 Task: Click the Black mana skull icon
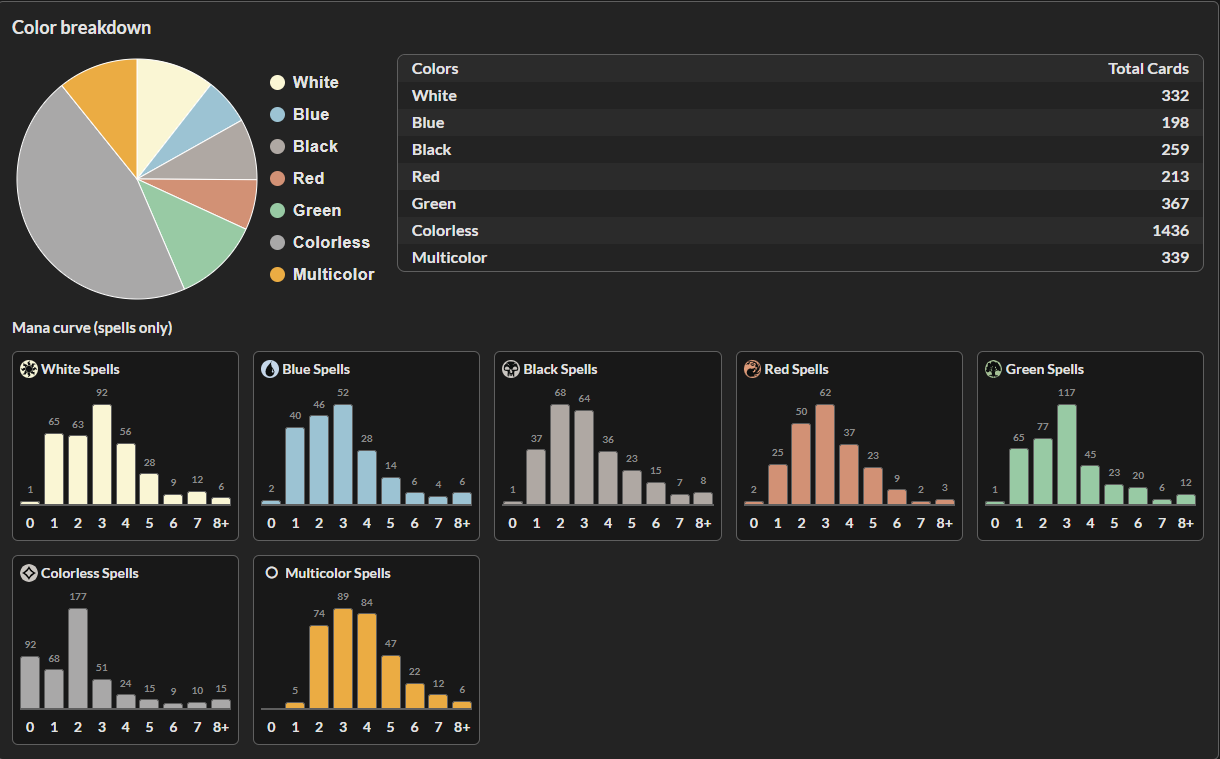(x=511, y=369)
